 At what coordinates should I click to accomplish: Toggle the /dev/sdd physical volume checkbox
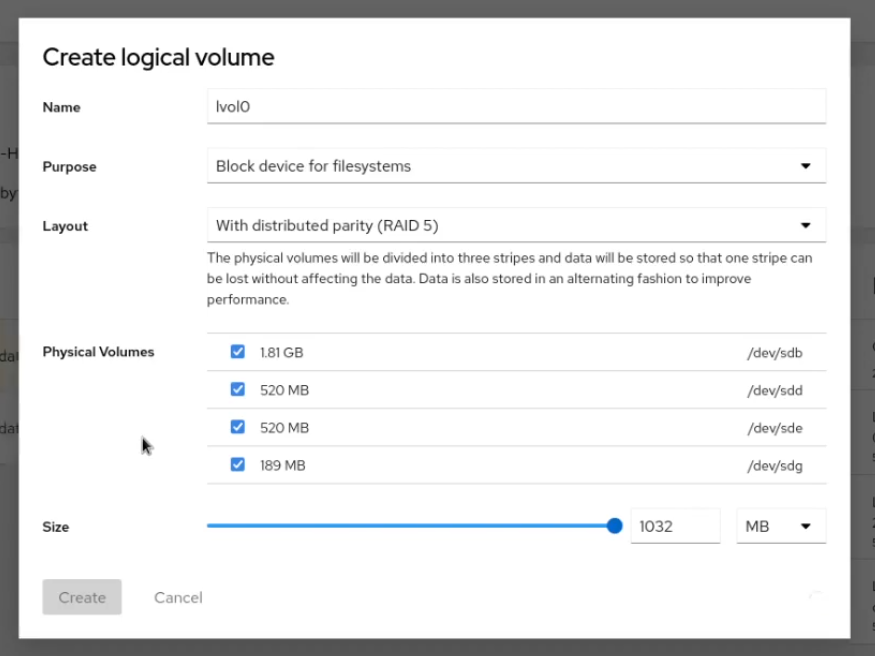pyautogui.click(x=238, y=390)
